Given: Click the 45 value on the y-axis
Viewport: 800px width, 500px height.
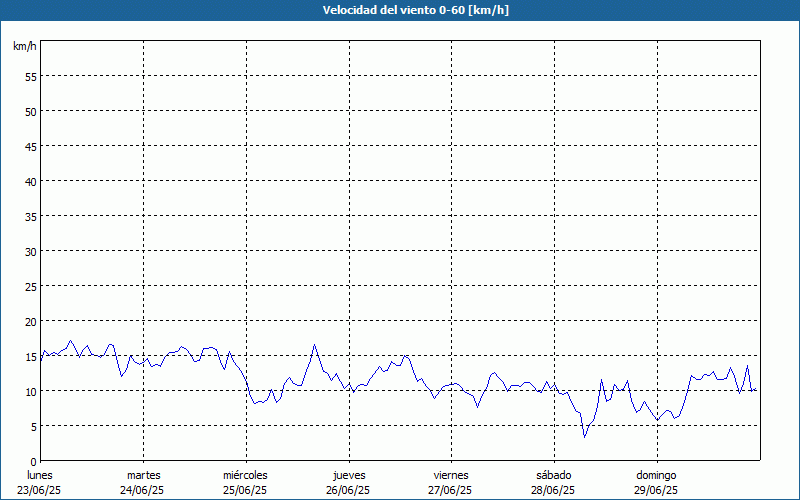Looking at the screenshot, I should point(31,147).
